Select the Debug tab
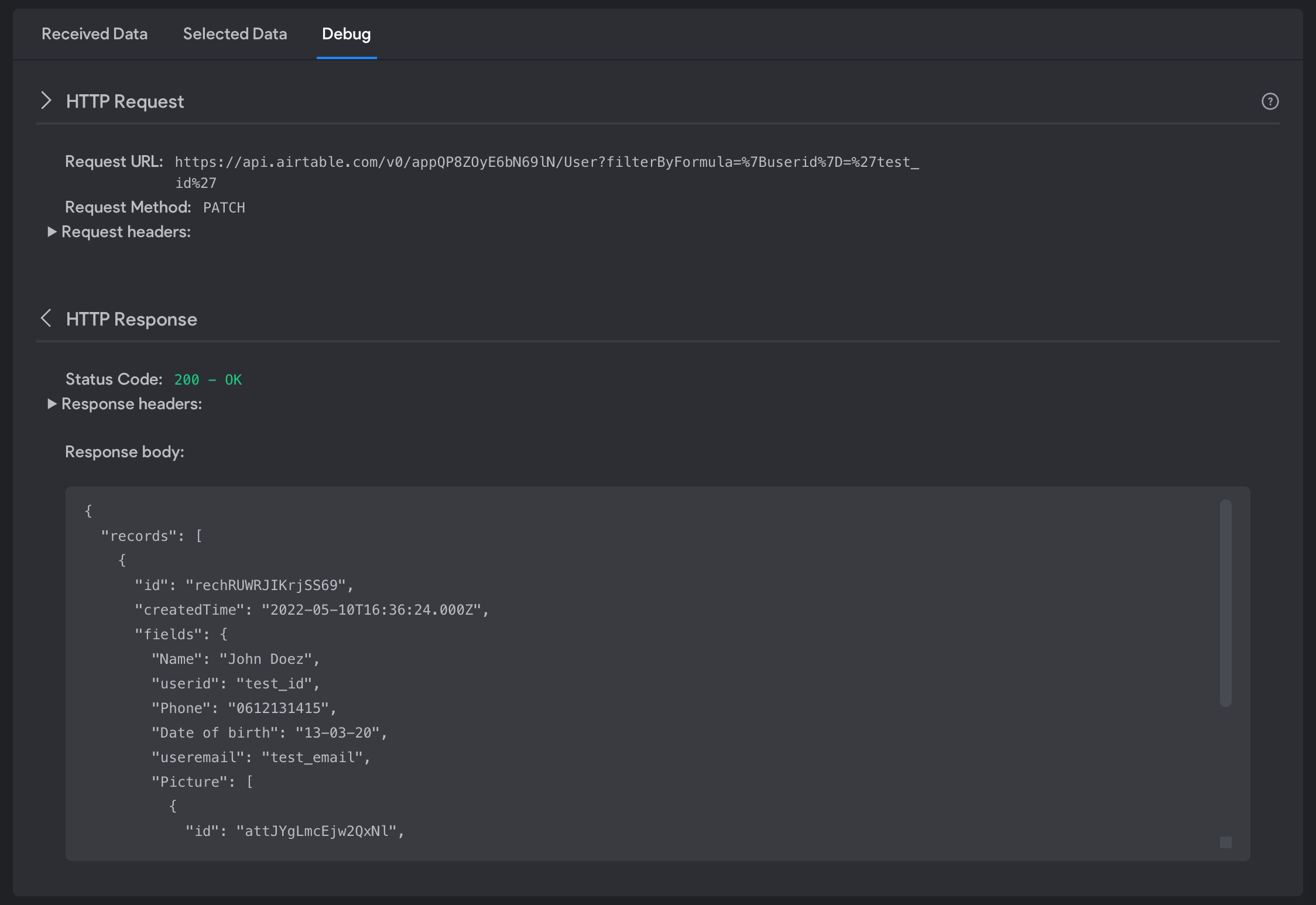The width and height of the screenshot is (1316, 905). (346, 34)
